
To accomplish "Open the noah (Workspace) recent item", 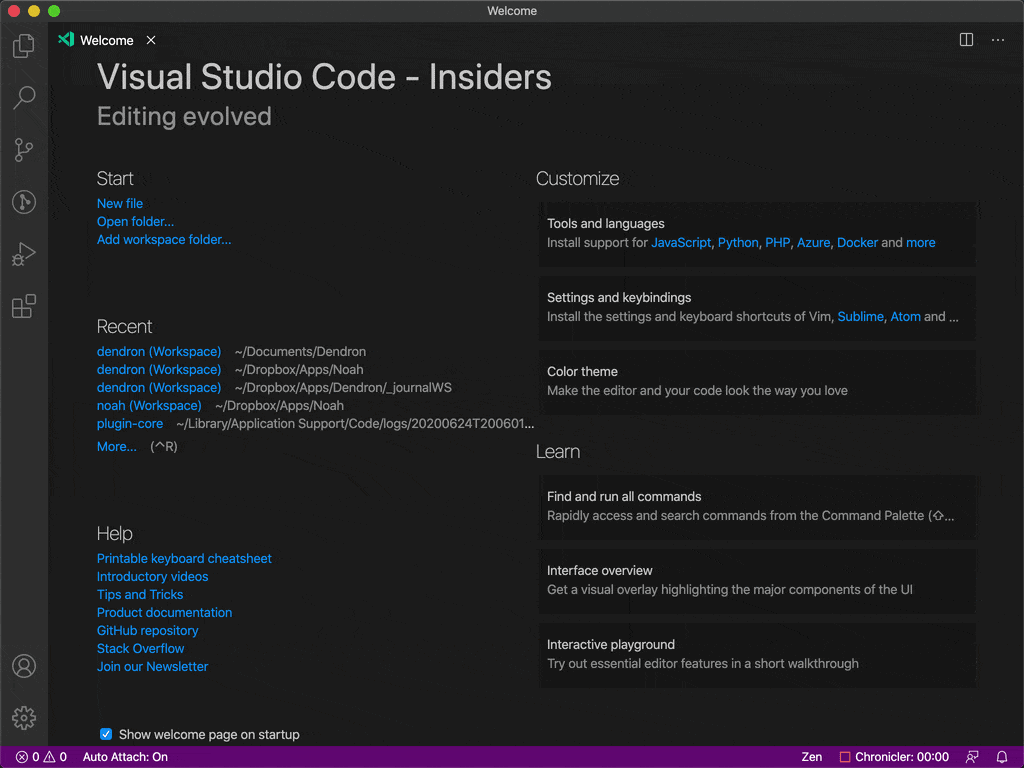I will tap(149, 406).
